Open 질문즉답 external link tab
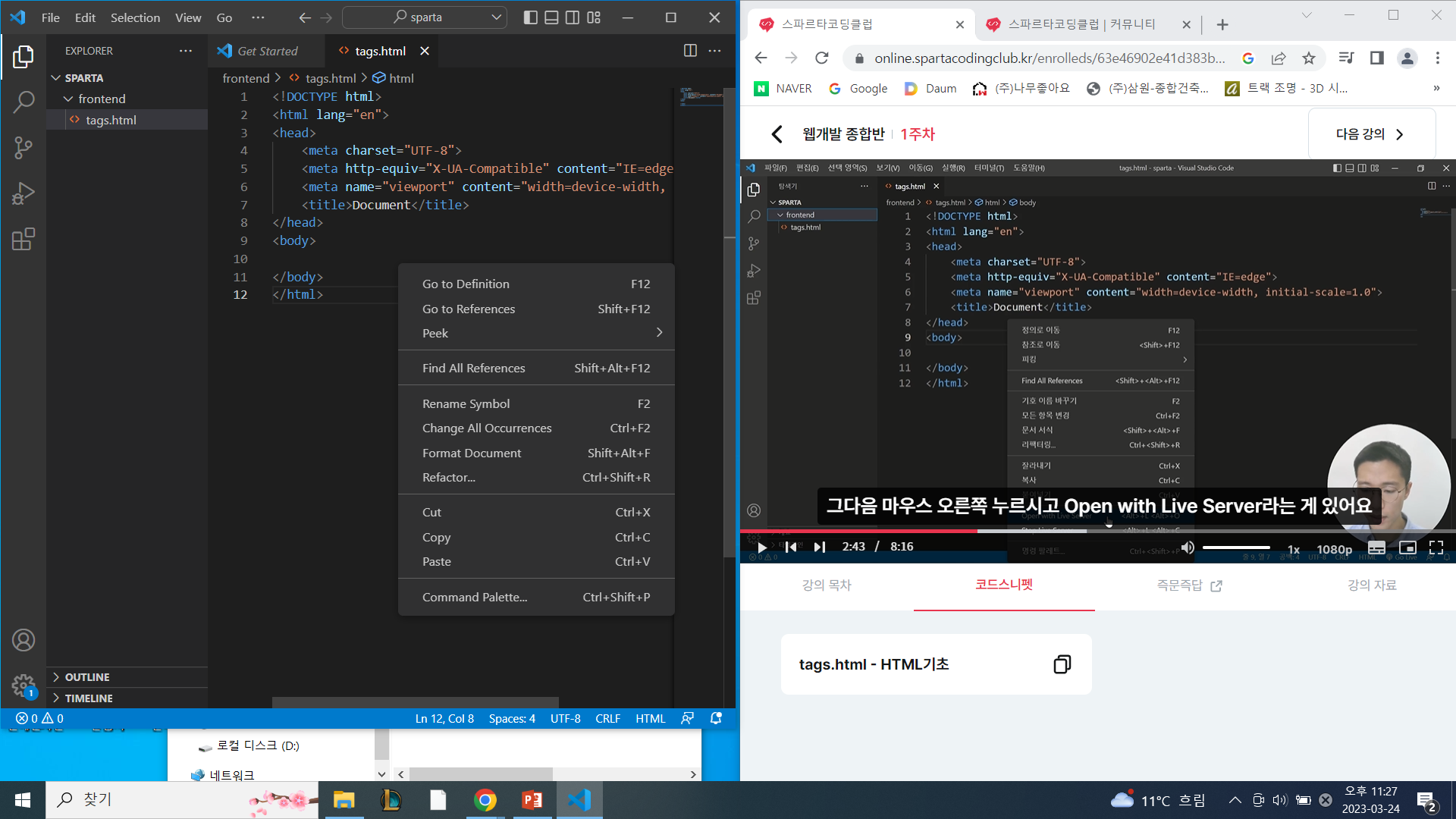Image resolution: width=1456 pixels, height=819 pixels. point(1189,585)
